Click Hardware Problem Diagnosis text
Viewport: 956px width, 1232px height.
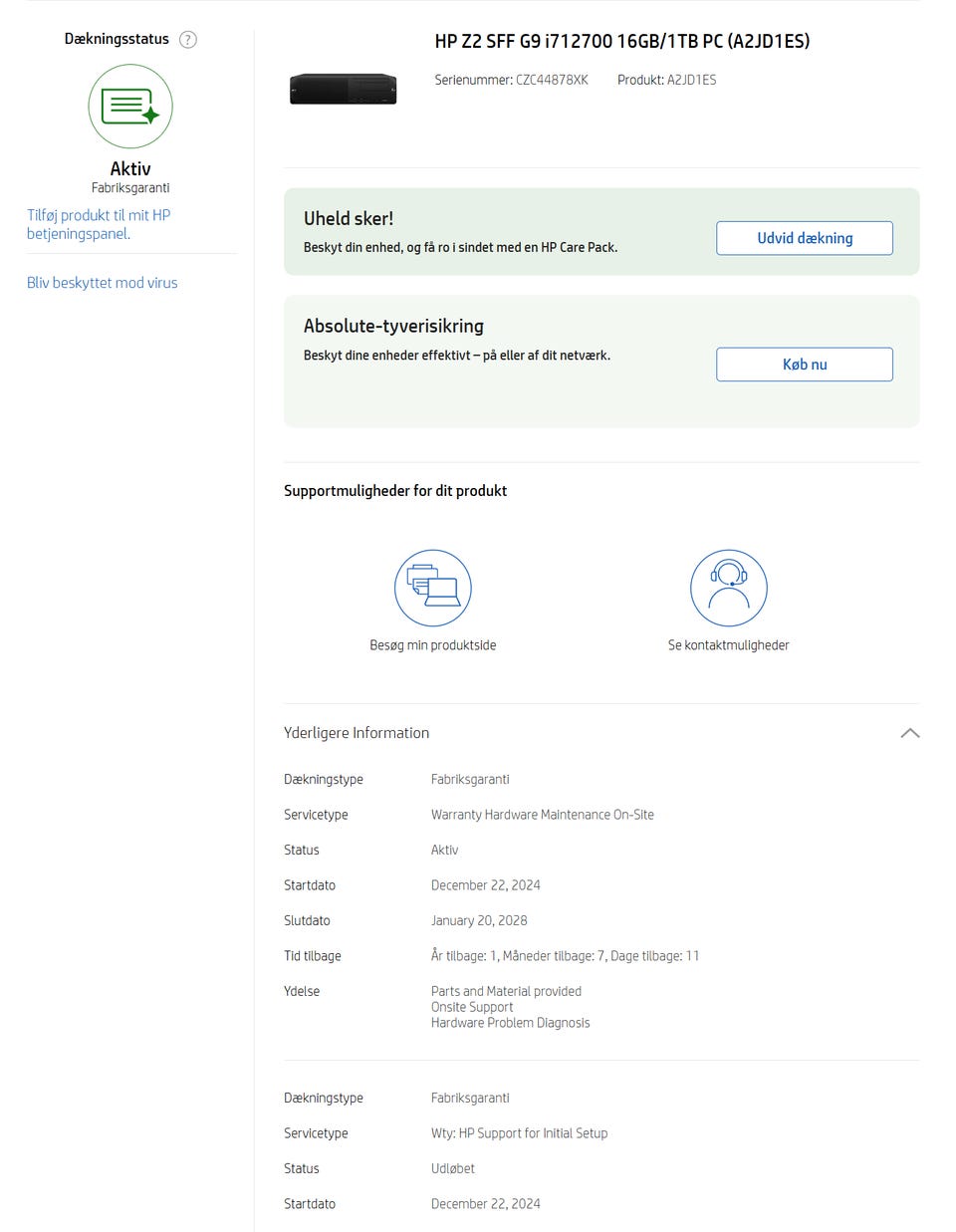coord(511,1023)
